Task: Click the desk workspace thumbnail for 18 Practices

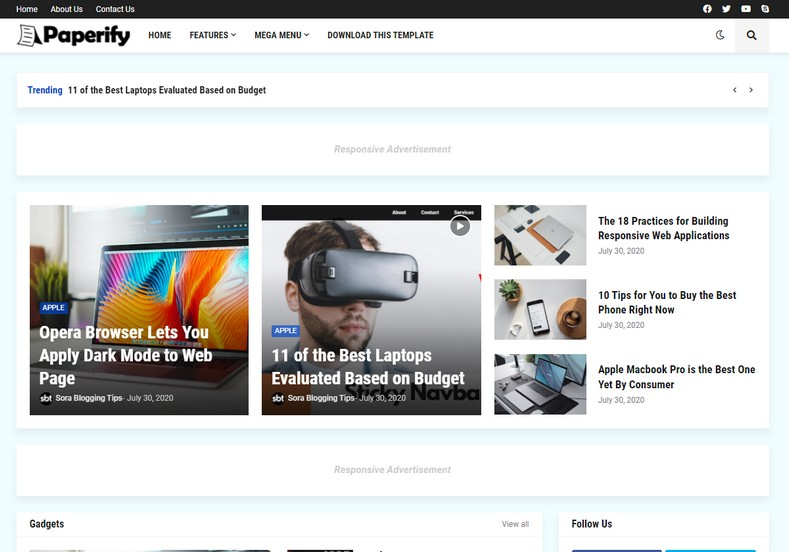Action: [x=540, y=235]
